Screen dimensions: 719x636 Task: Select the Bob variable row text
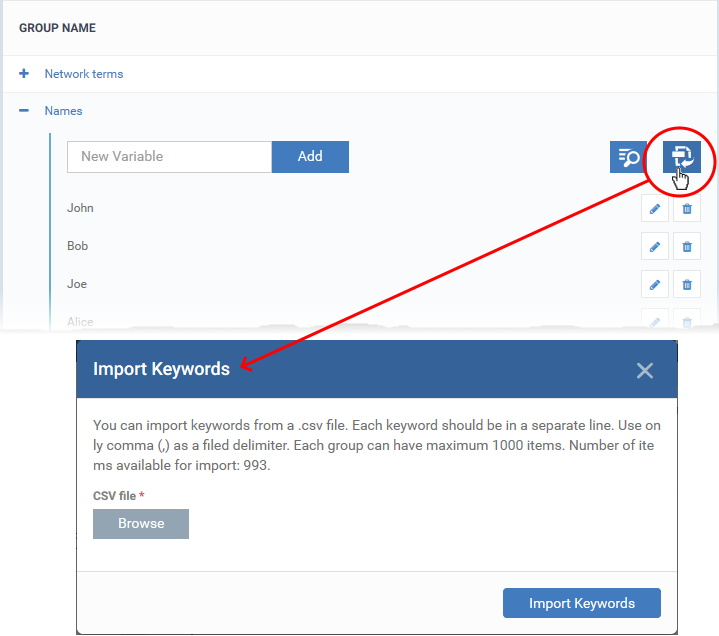click(77, 246)
